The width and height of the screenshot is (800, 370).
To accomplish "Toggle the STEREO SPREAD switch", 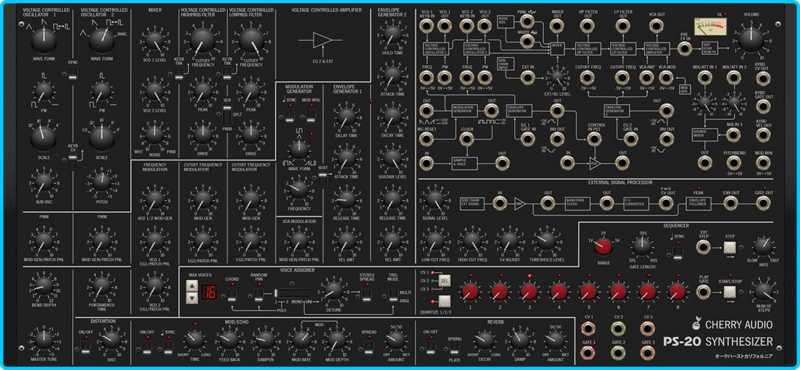I will pyautogui.click(x=366, y=294).
